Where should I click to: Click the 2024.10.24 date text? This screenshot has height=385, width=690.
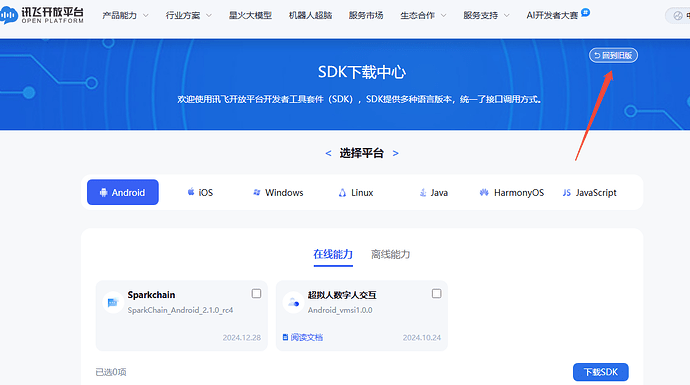pyautogui.click(x=422, y=337)
